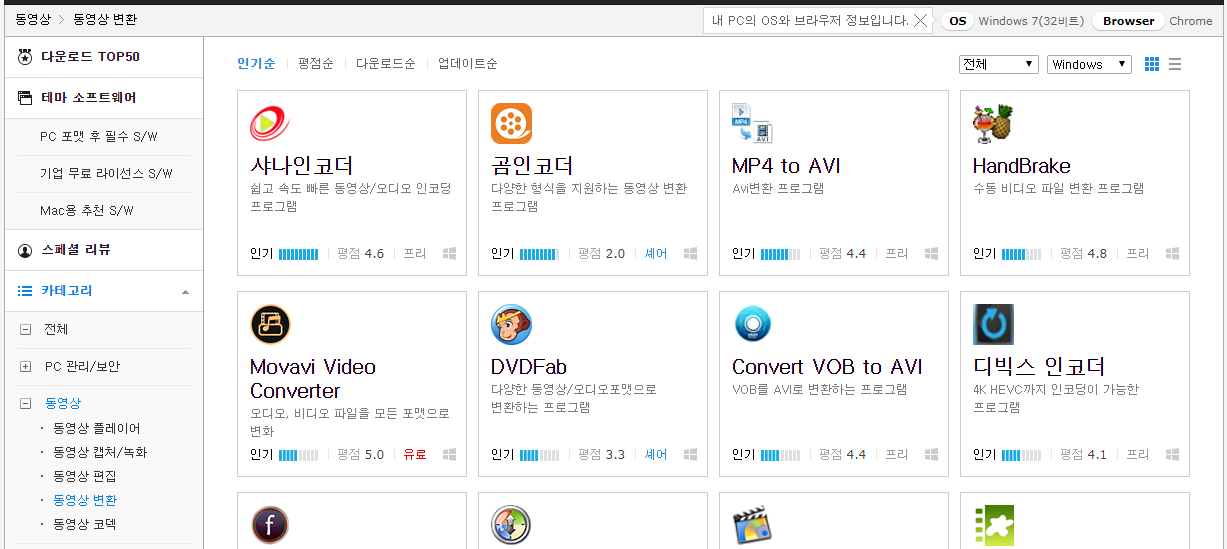1227x549 pixels.
Task: Open 기업 무료 라이선스 S/W
Action: click(x=106, y=174)
